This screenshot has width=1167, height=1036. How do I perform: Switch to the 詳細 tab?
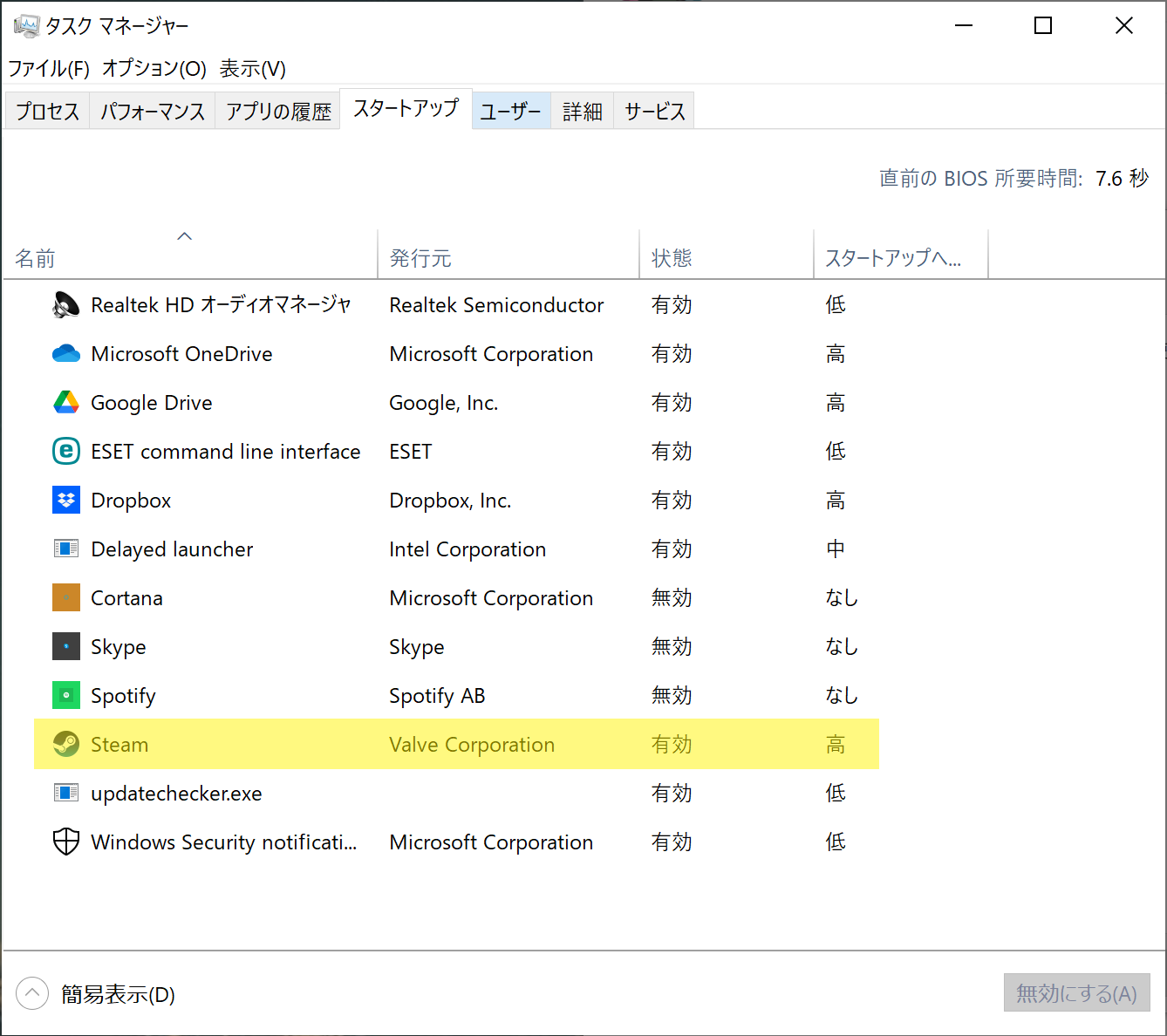[583, 112]
